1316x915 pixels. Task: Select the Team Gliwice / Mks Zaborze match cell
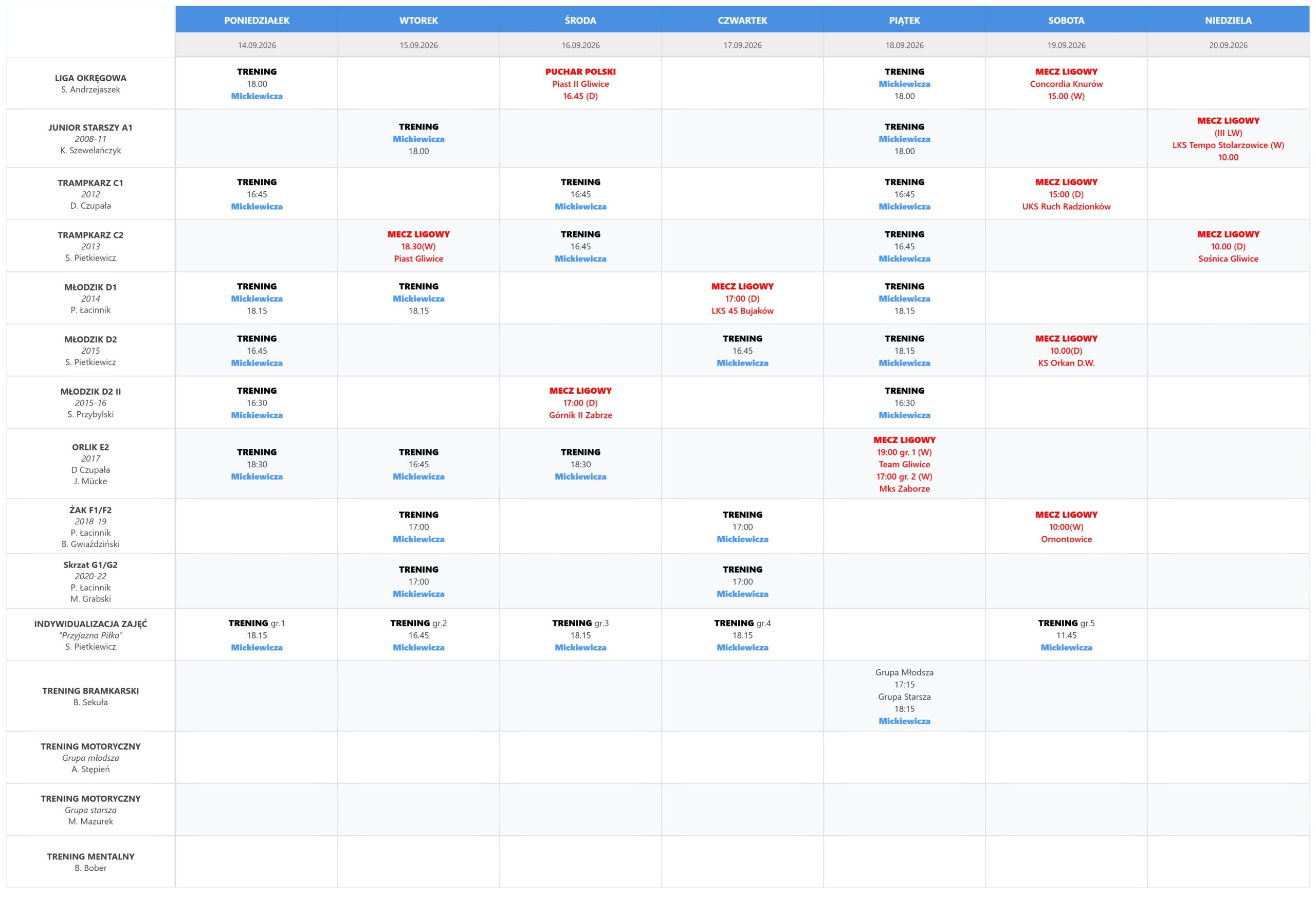904,464
